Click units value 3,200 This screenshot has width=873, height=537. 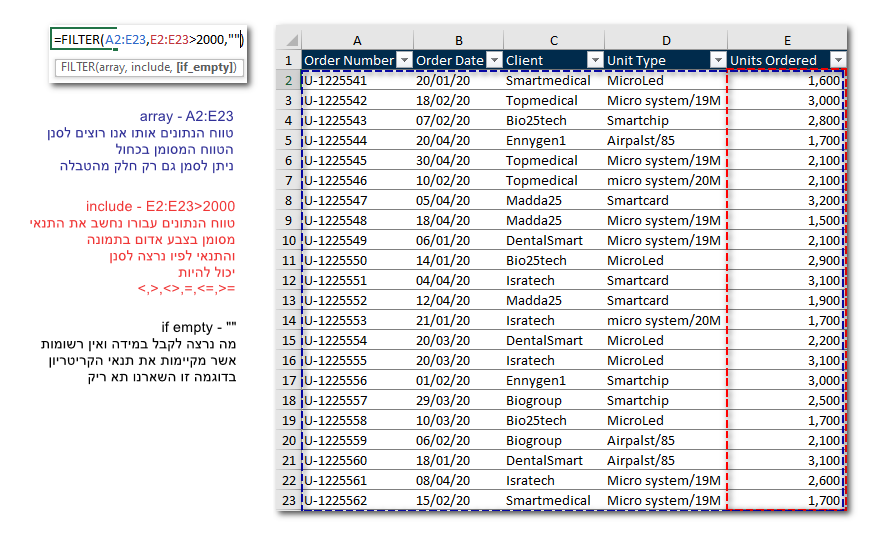tap(787, 200)
